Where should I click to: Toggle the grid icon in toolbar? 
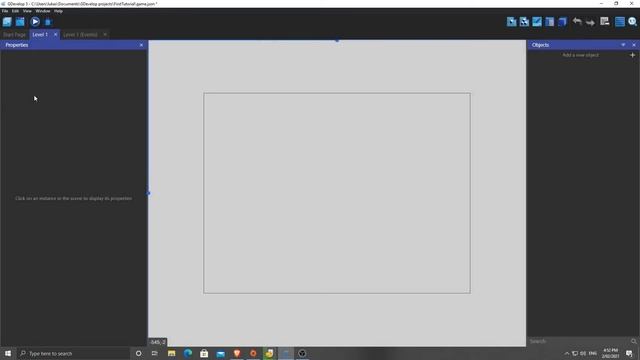point(620,22)
